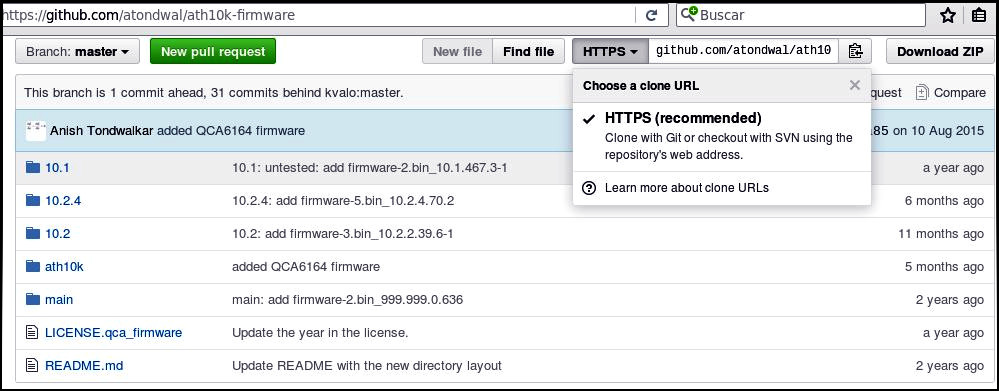This screenshot has width=999, height=391.
Task: Open the Branch: master dropdown
Action: [77, 52]
